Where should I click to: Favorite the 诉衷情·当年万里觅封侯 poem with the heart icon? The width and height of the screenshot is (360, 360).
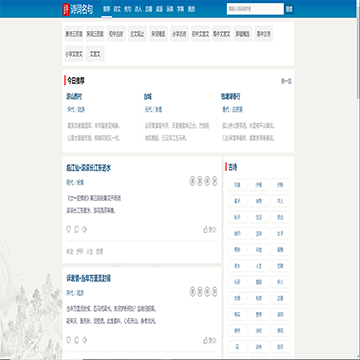click(x=69, y=340)
